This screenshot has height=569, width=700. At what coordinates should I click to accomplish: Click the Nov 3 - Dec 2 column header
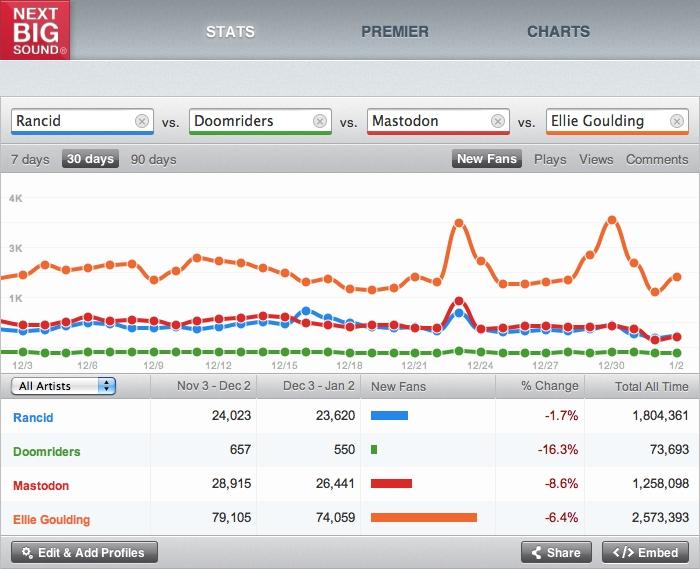213,386
